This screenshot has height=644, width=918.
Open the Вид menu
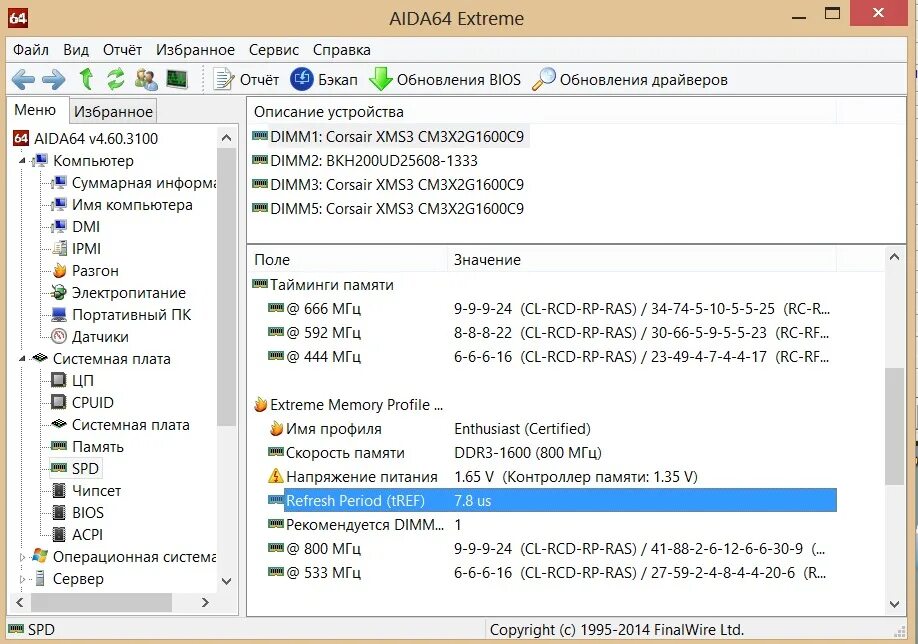point(76,50)
